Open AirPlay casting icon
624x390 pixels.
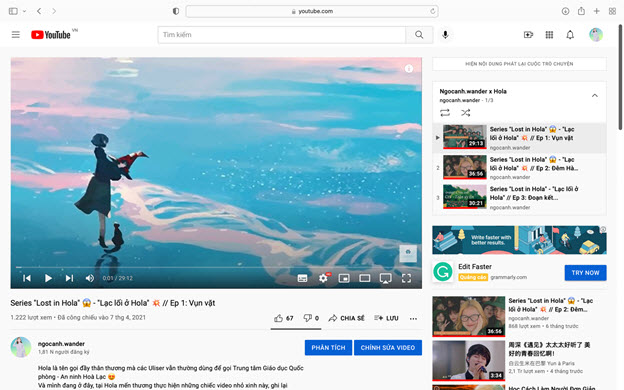[386, 279]
